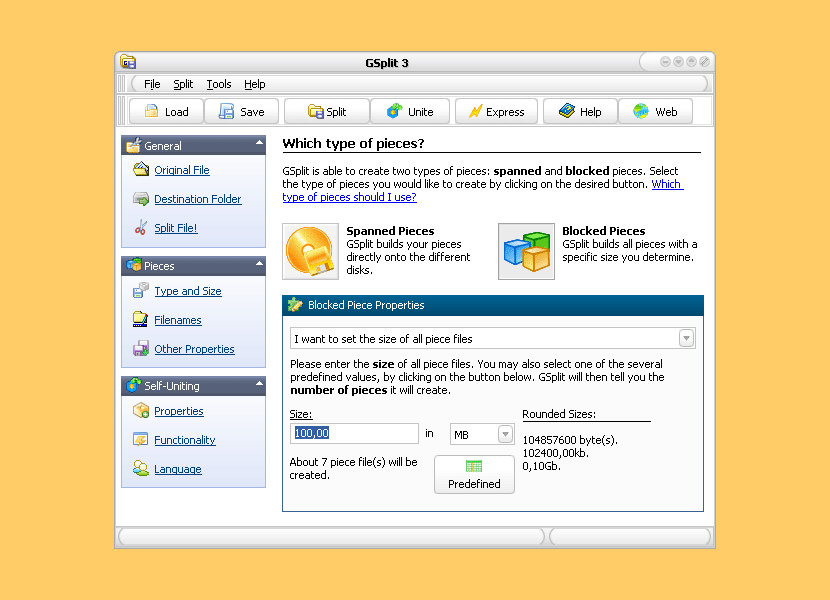Click the Split File scissors icon
The image size is (830, 600).
(141, 227)
